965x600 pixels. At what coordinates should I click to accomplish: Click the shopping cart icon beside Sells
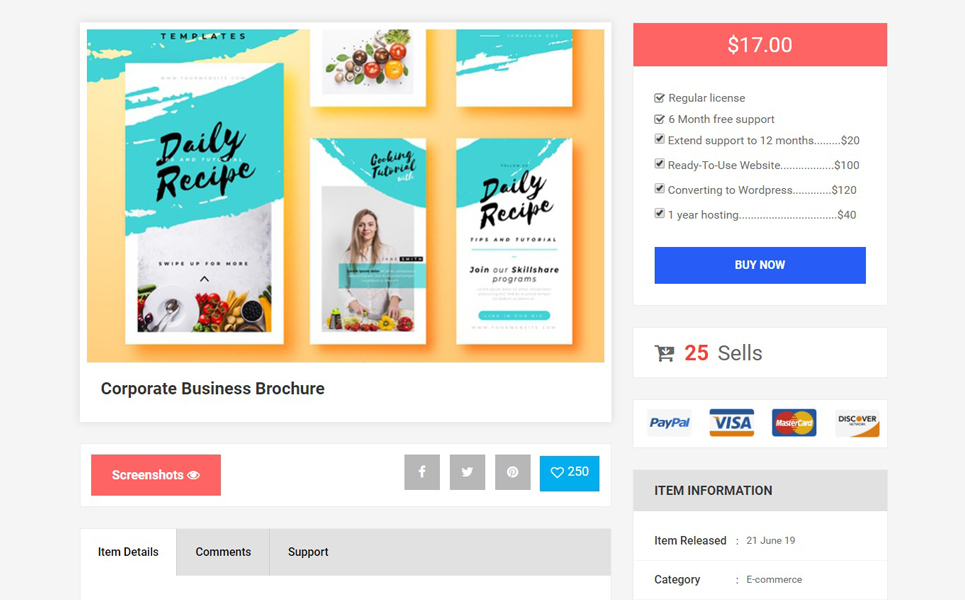click(664, 353)
